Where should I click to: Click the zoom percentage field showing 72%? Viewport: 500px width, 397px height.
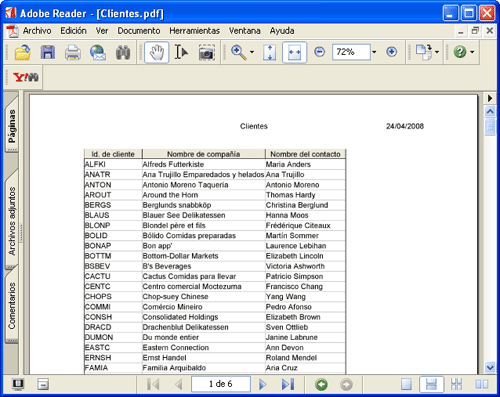(x=351, y=52)
